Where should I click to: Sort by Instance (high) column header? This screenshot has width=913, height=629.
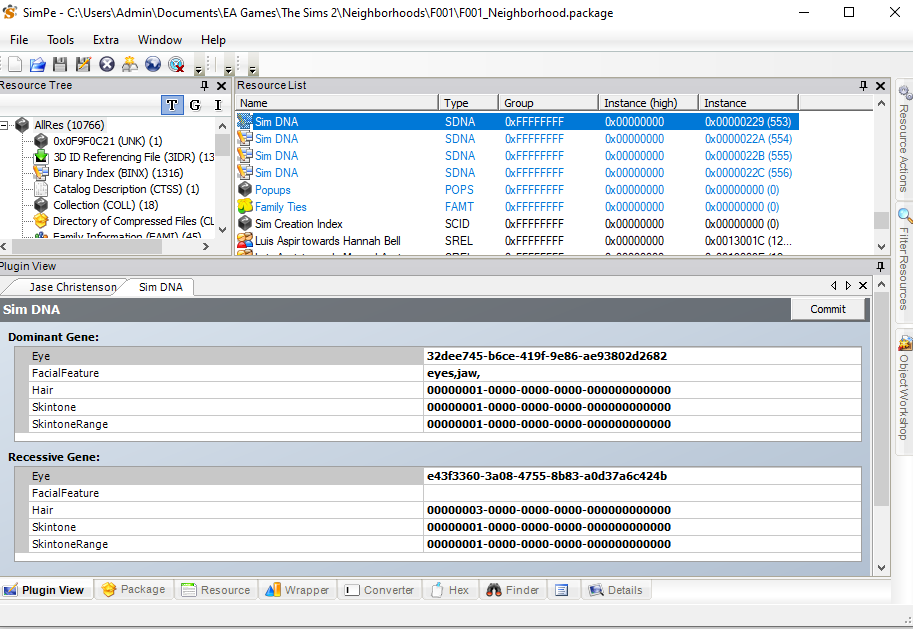point(648,103)
